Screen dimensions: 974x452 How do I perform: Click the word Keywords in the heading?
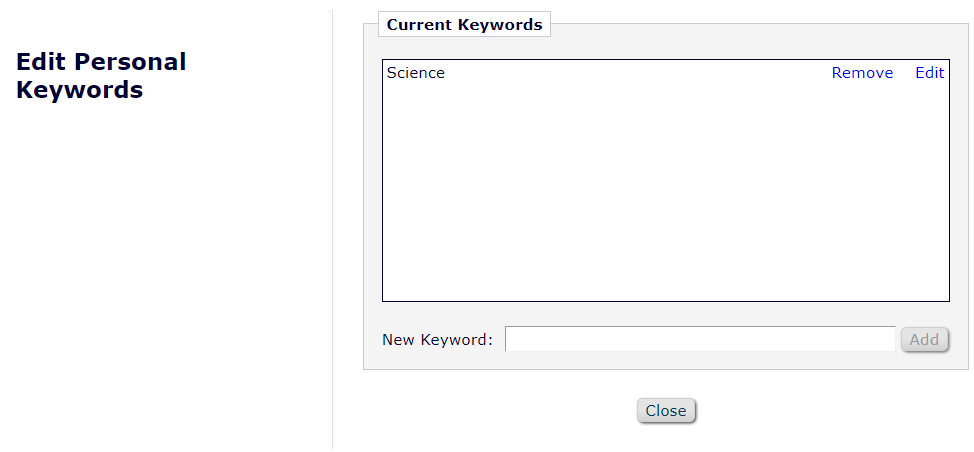pyautogui.click(x=80, y=90)
